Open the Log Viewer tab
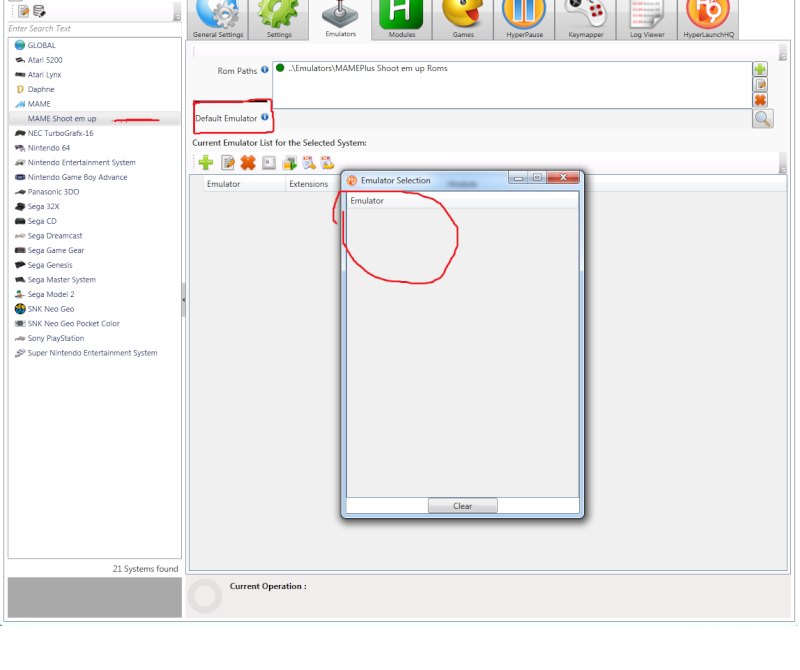Image resolution: width=800 pixels, height=670 pixels. tap(646, 19)
